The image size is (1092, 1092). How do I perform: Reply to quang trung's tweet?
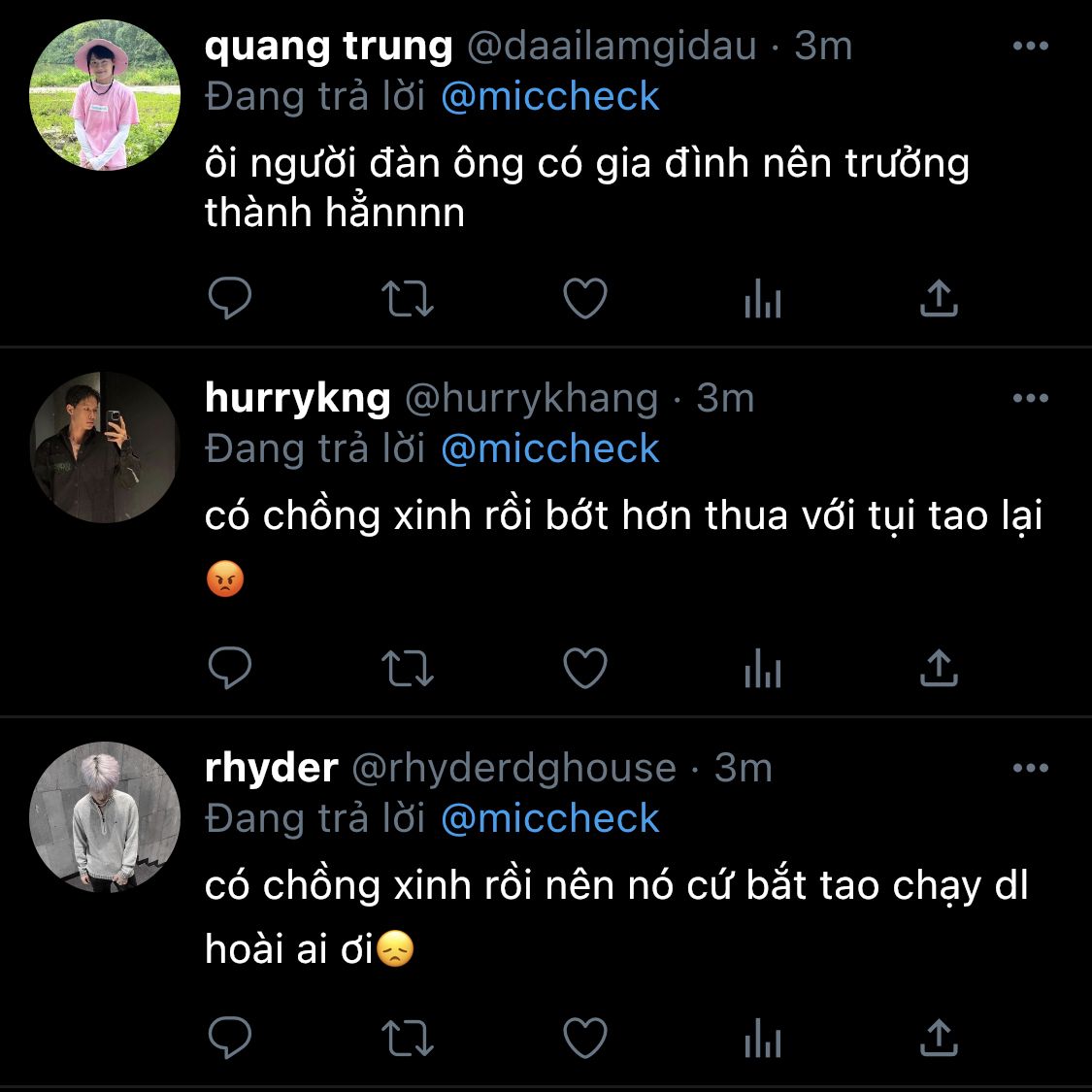(x=230, y=298)
